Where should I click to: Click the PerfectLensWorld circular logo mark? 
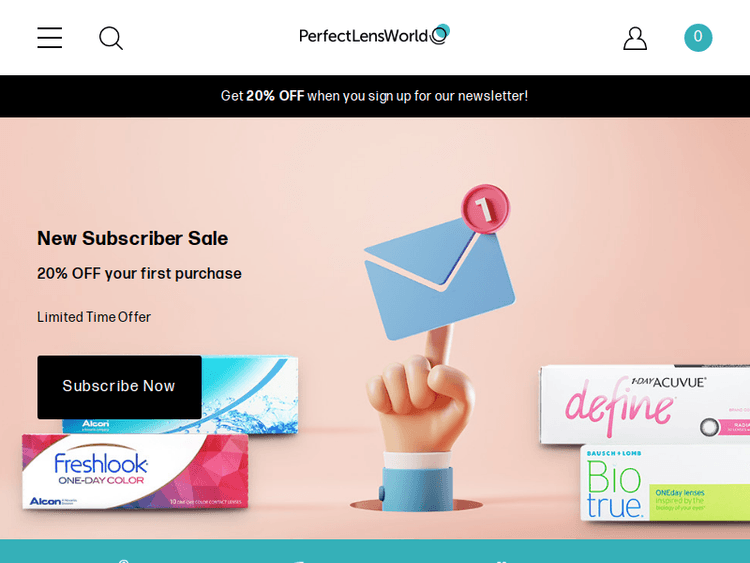coord(440,34)
